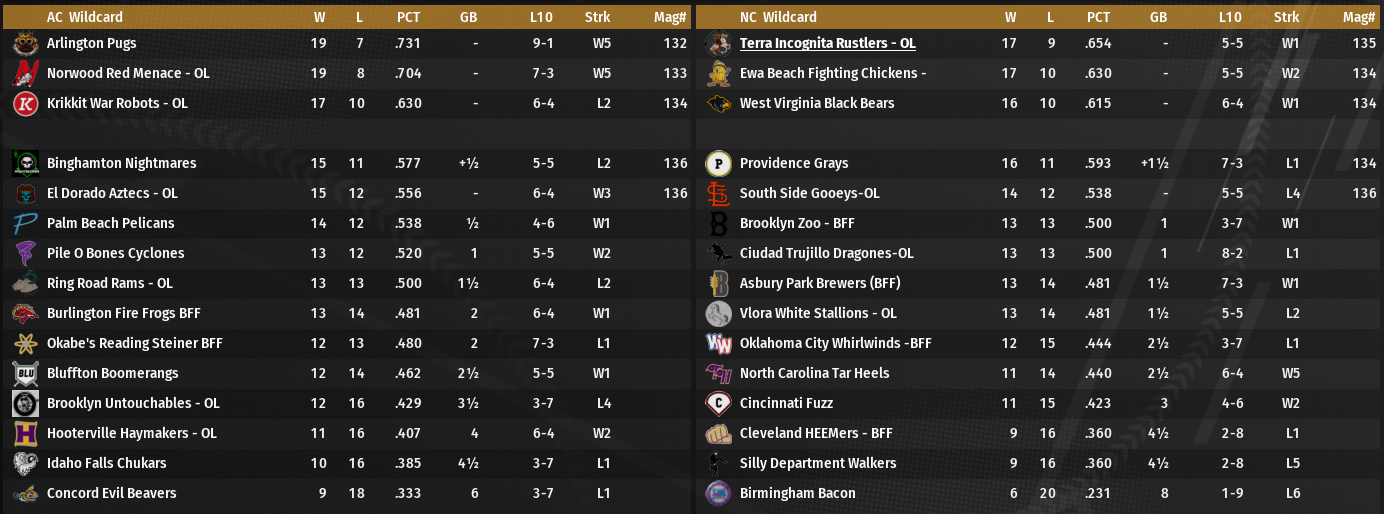This screenshot has width=1384, height=514.
Task: Click the Cincinnati Fuzz logo
Action: (x=718, y=404)
